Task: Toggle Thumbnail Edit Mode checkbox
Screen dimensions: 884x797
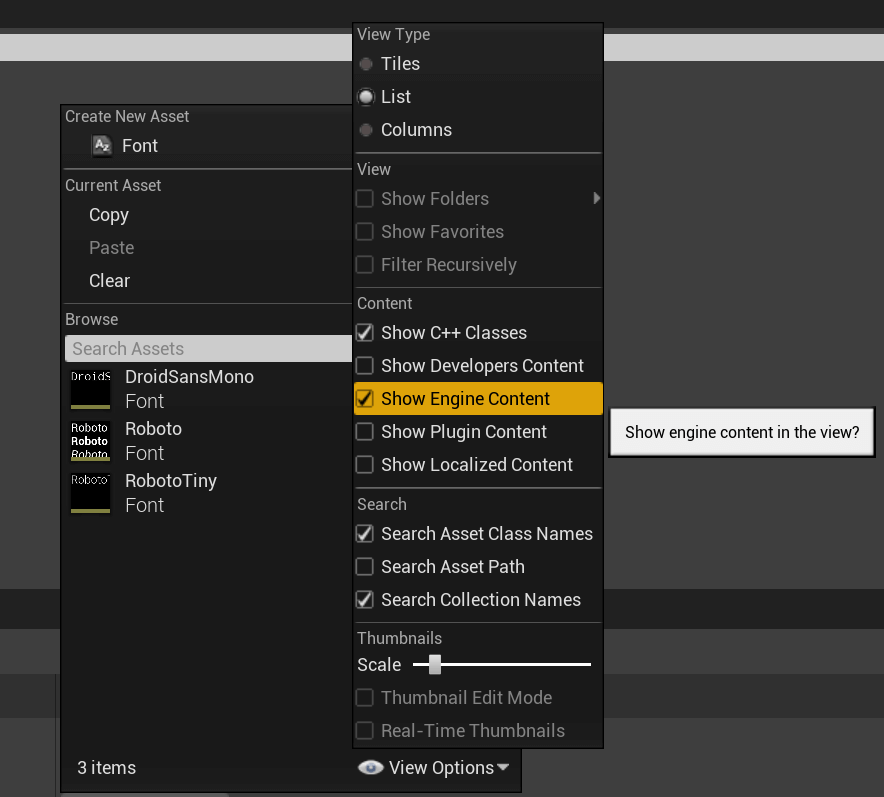Action: tap(365, 697)
